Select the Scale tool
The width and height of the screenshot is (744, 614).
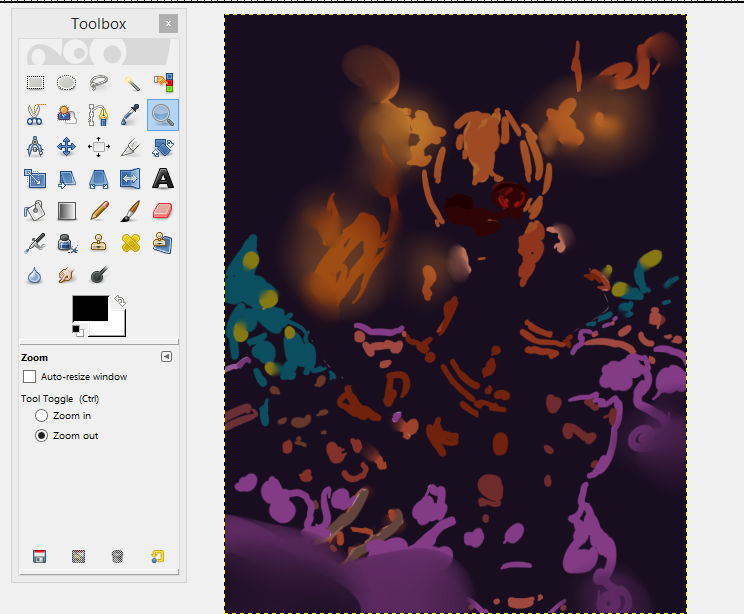pyautogui.click(x=35, y=179)
